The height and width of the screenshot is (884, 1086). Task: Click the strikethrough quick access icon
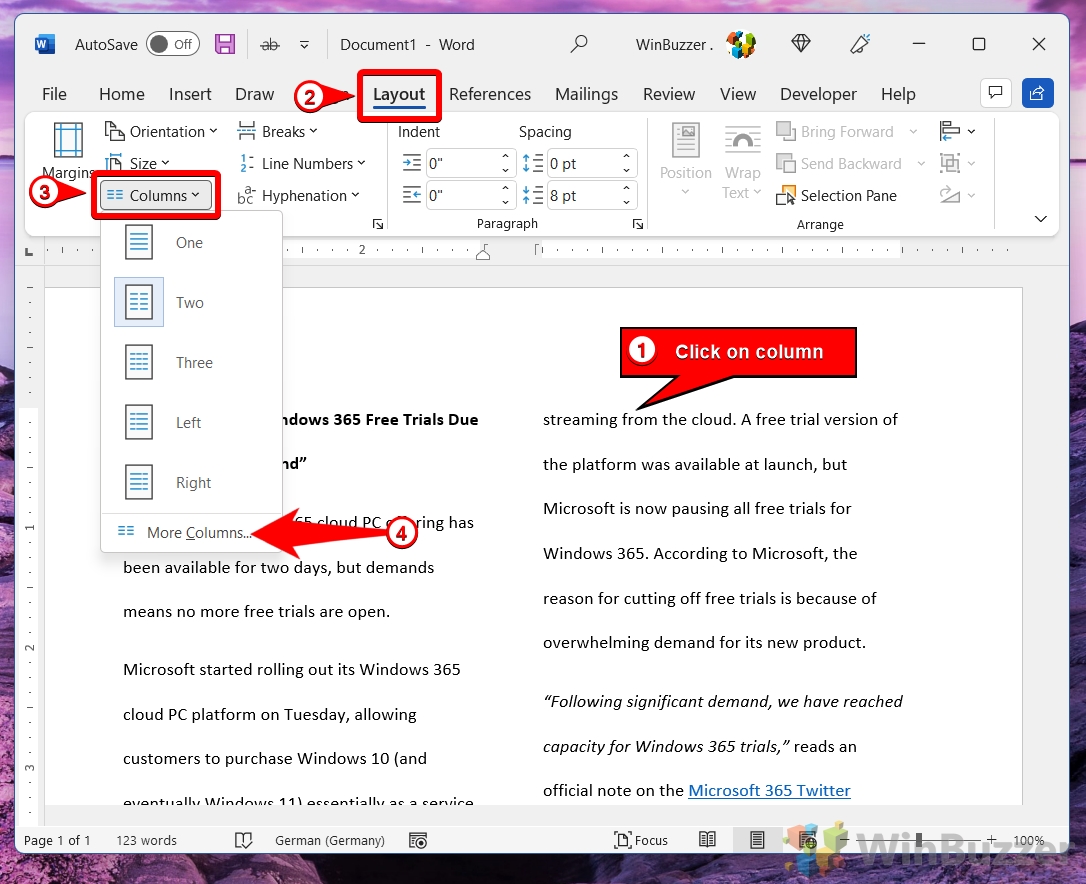(269, 45)
